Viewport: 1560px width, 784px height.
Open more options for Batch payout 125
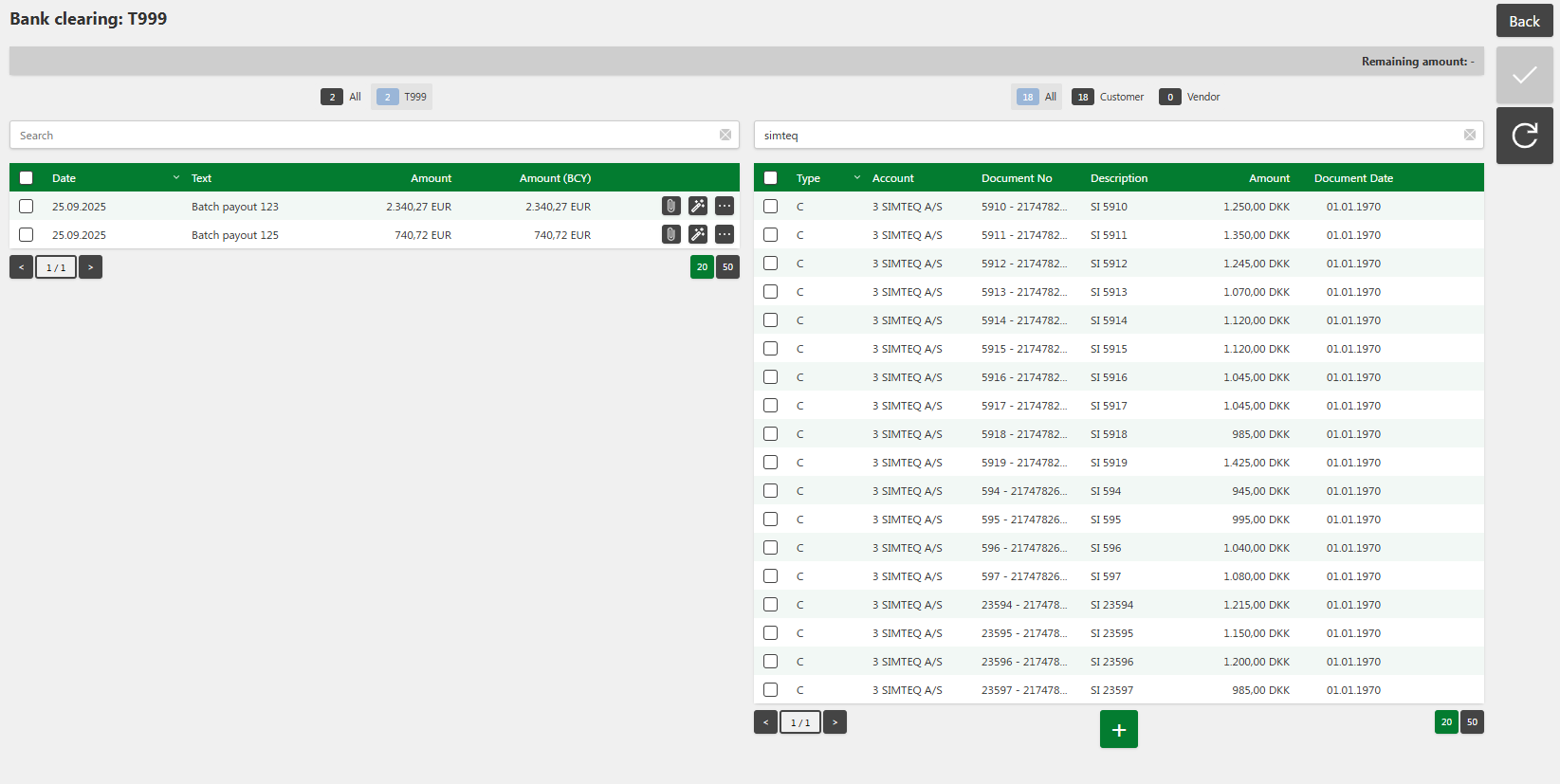(x=725, y=234)
